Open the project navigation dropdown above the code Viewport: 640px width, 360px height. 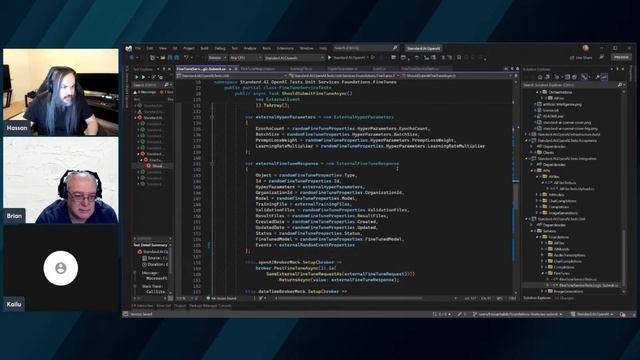coord(231,76)
